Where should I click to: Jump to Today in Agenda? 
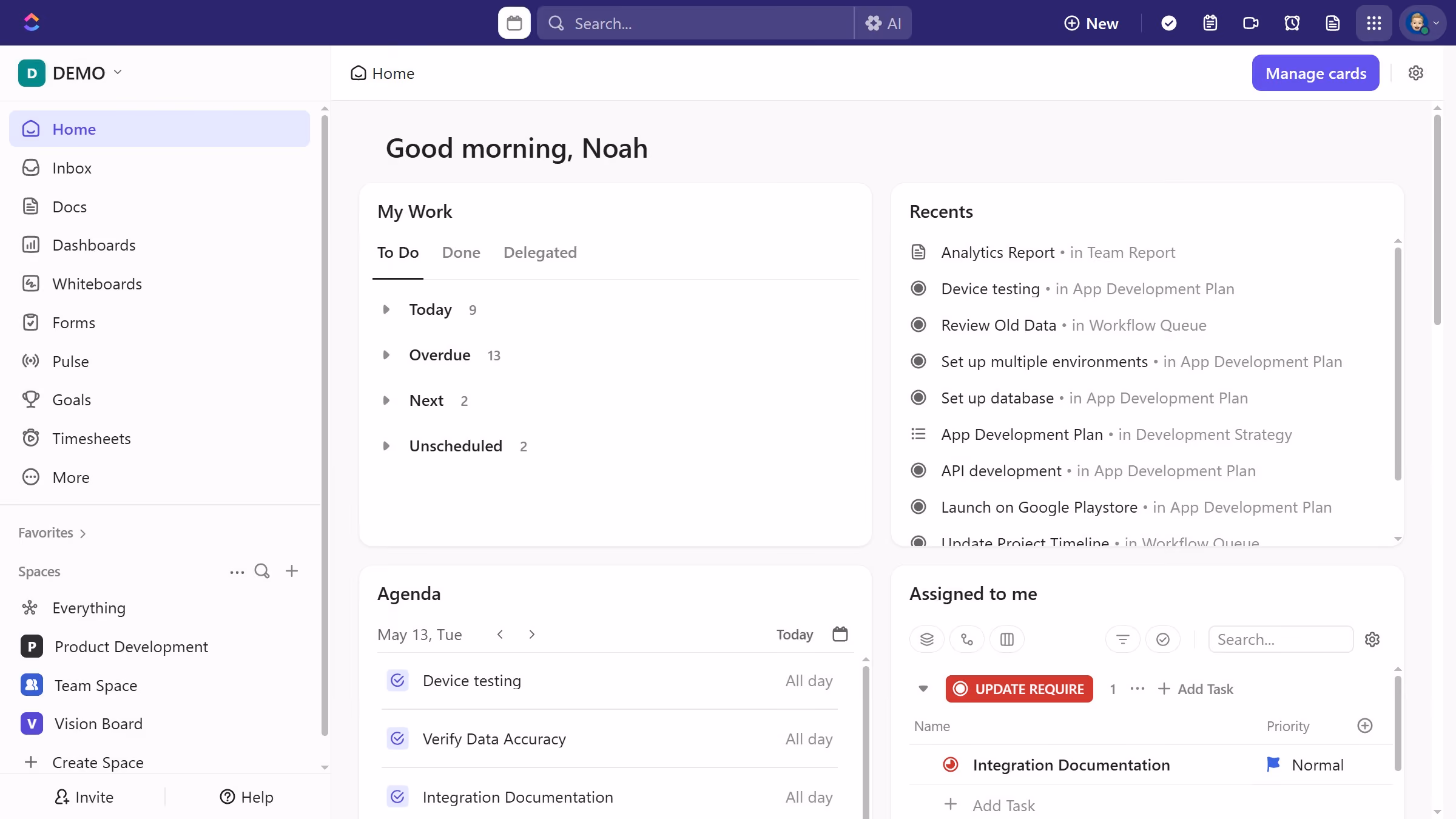[x=795, y=635]
